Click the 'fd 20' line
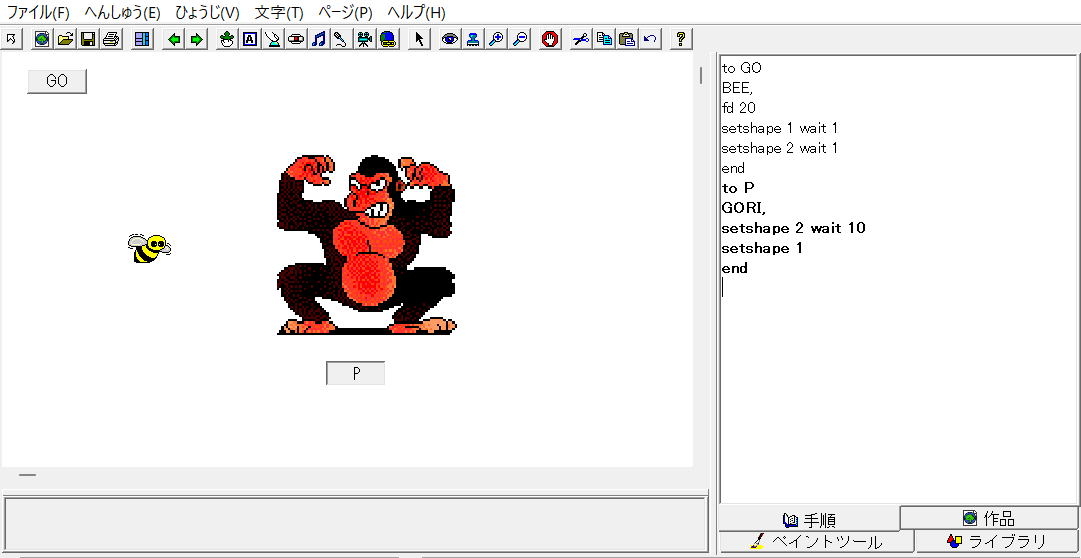1081x558 pixels. pyautogui.click(x=739, y=108)
